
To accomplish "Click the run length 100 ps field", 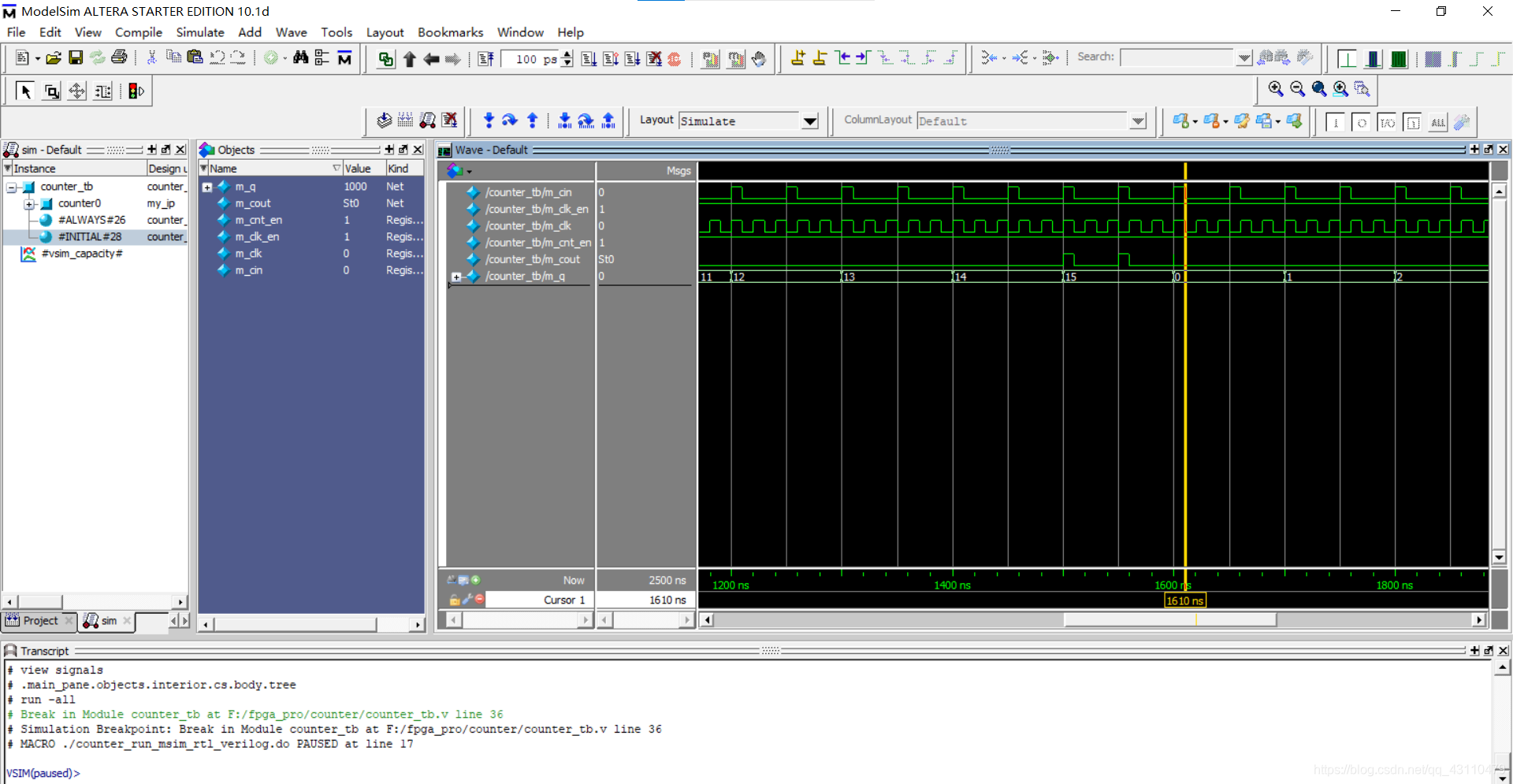I will (530, 59).
